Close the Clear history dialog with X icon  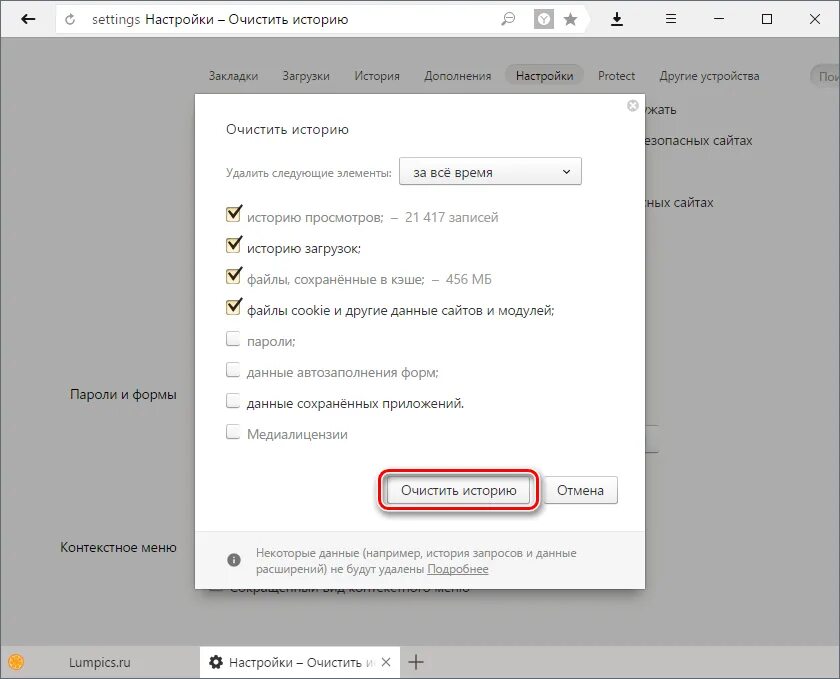(x=633, y=106)
